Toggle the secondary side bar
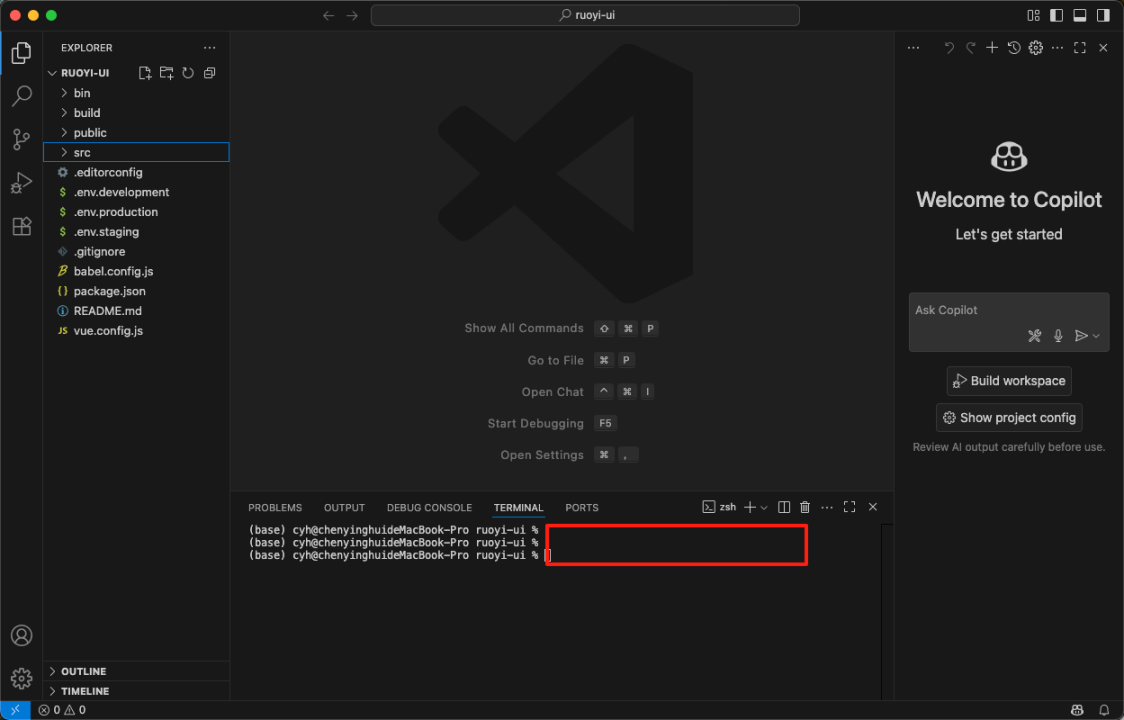1124x720 pixels. [1103, 16]
